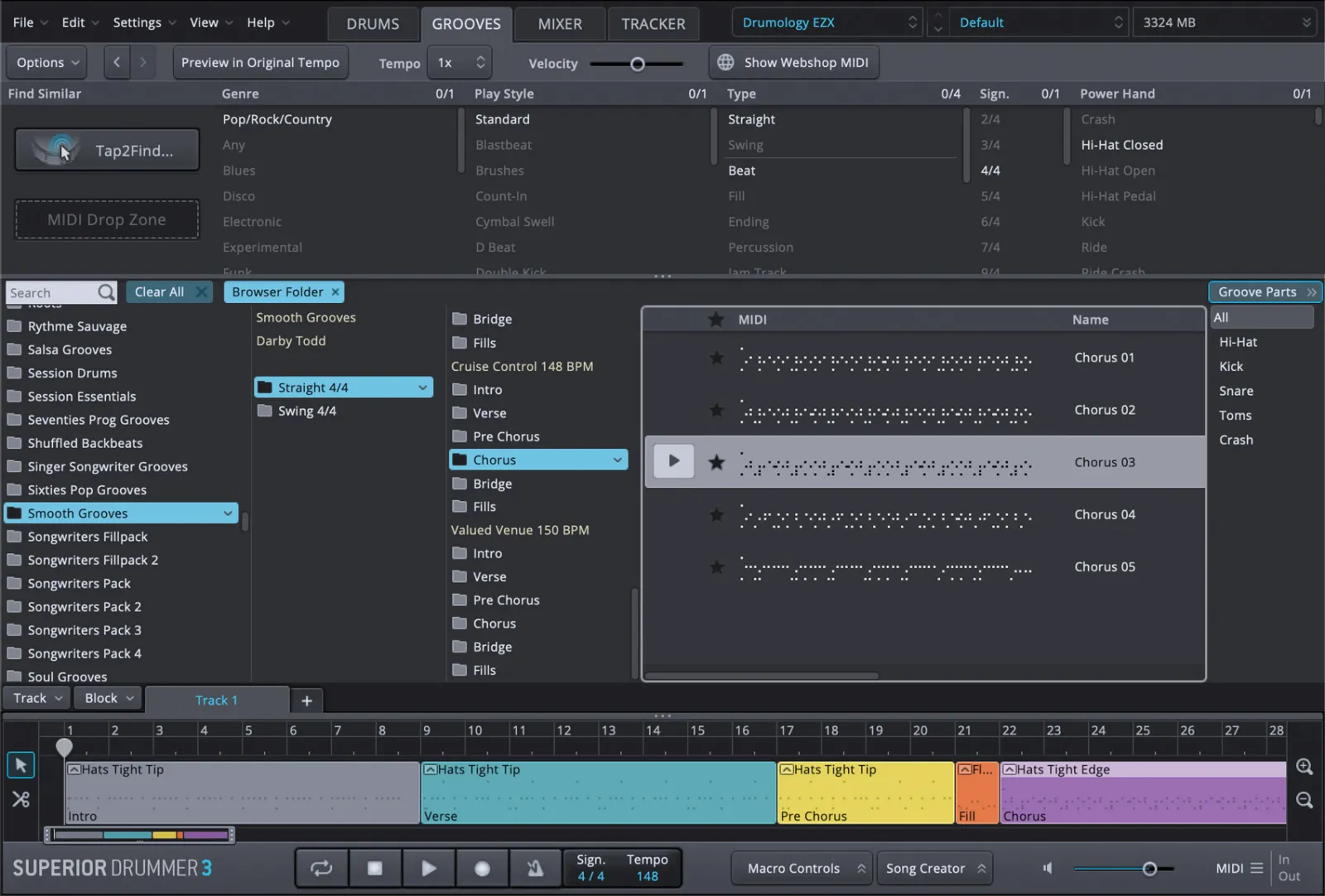The width and height of the screenshot is (1325, 896).
Task: Switch to the TRACKER tab
Action: [x=653, y=24]
